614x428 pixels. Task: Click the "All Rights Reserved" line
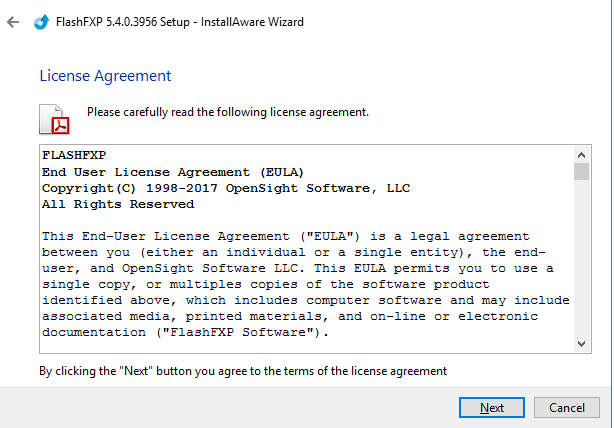click(118, 204)
